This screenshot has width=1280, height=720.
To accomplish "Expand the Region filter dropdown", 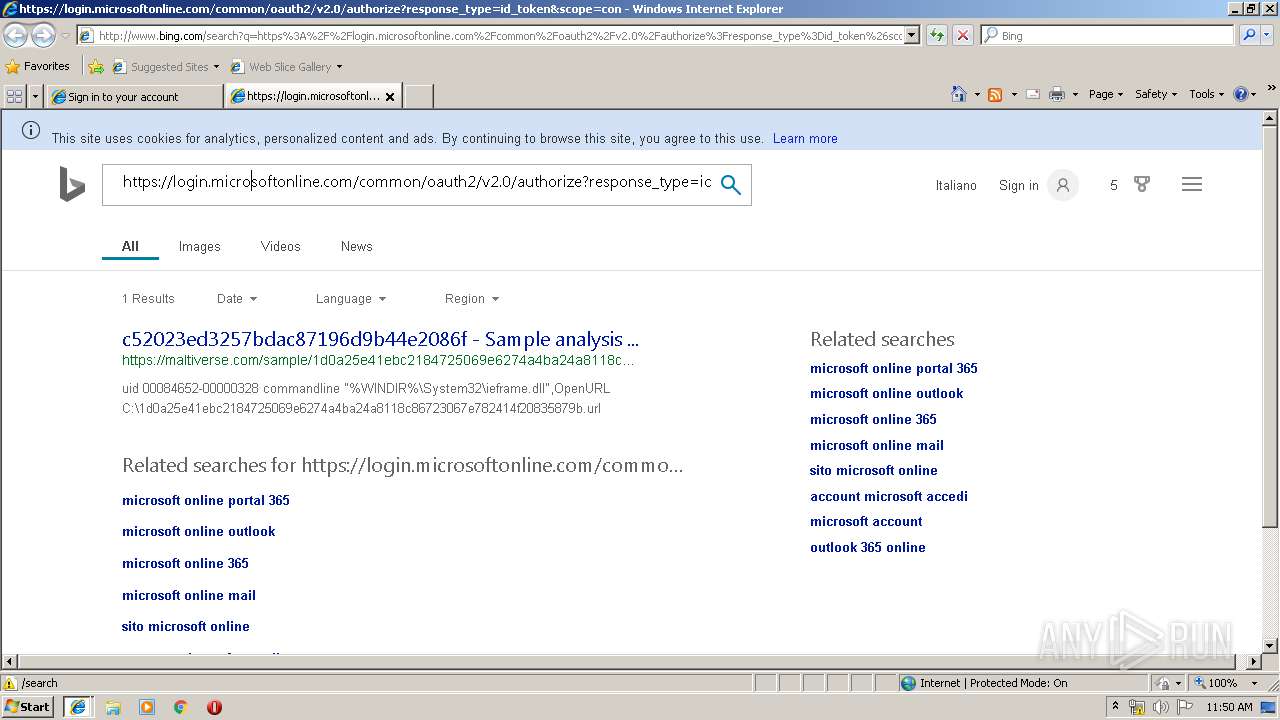I will coord(472,298).
